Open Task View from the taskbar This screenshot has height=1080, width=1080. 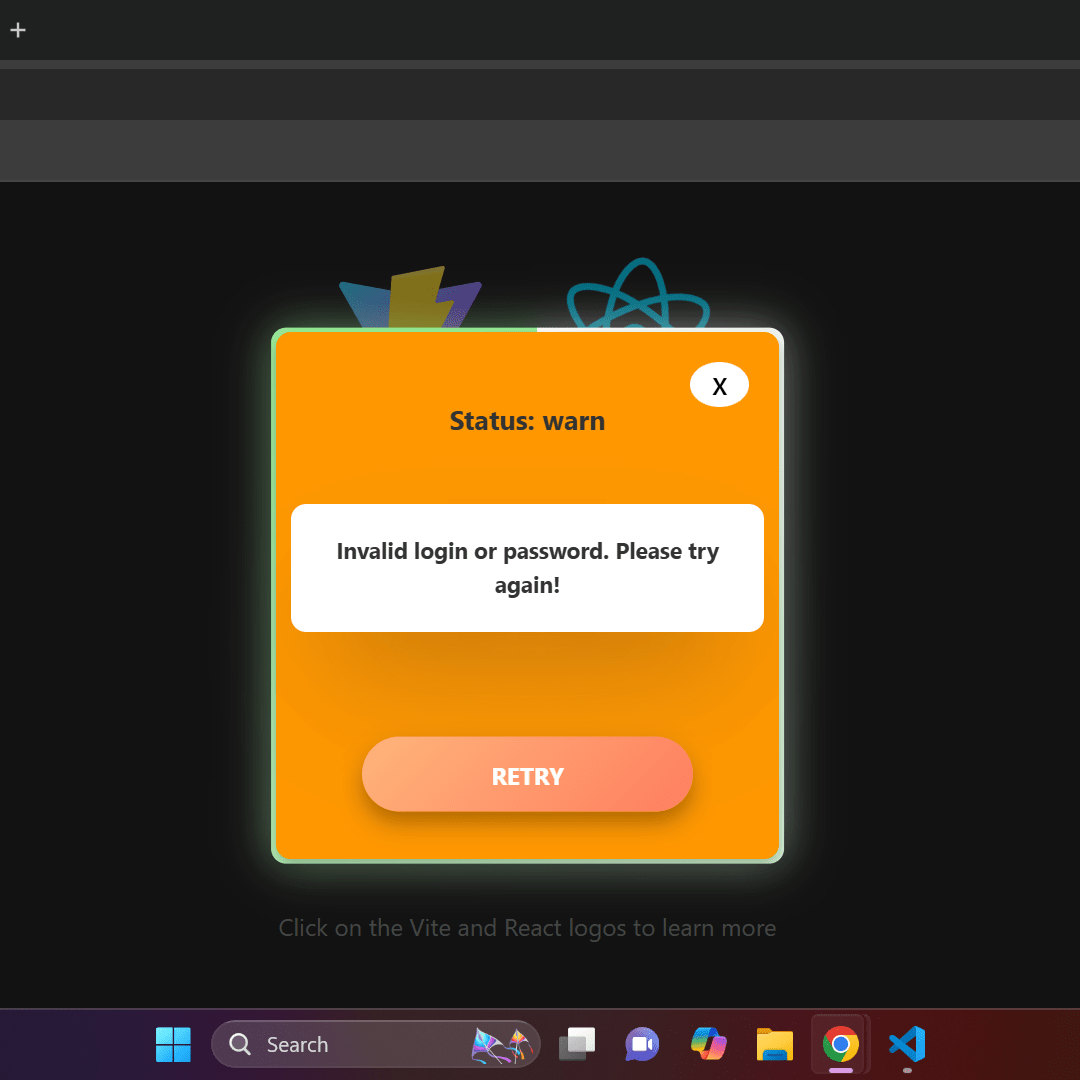click(x=577, y=1044)
